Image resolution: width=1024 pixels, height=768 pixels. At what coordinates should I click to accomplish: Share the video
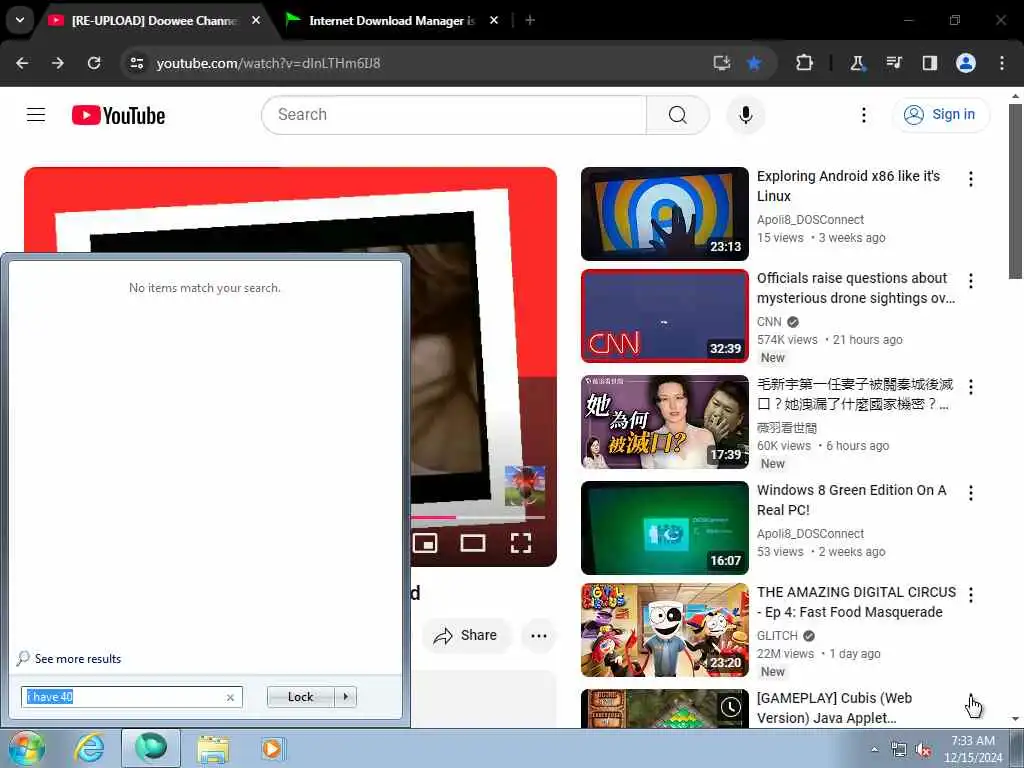pos(466,635)
